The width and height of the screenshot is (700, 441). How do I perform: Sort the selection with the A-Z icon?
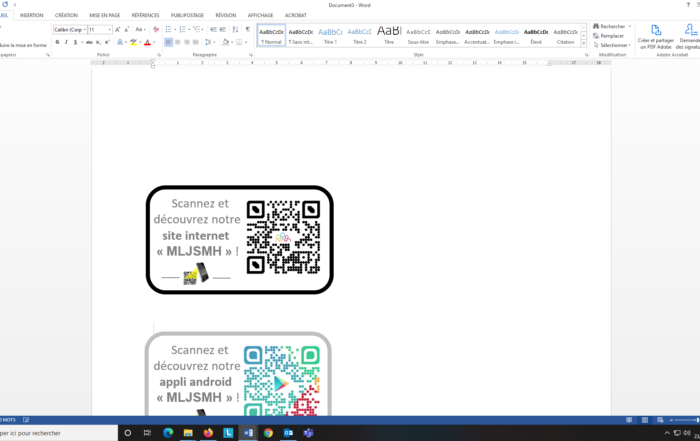click(235, 29)
